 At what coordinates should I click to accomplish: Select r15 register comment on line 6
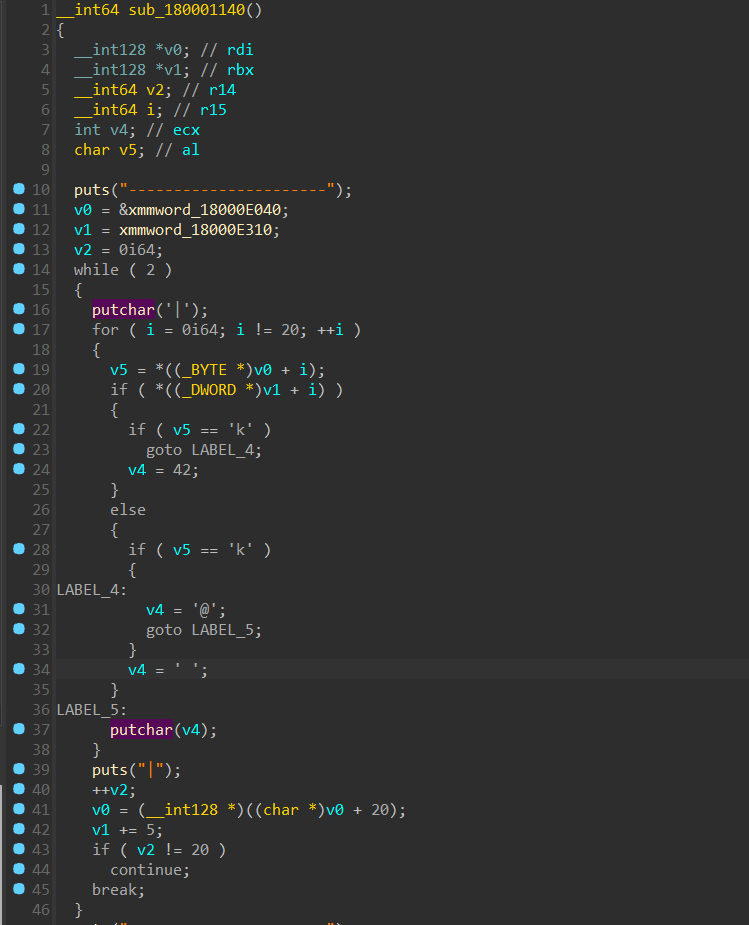click(x=213, y=110)
